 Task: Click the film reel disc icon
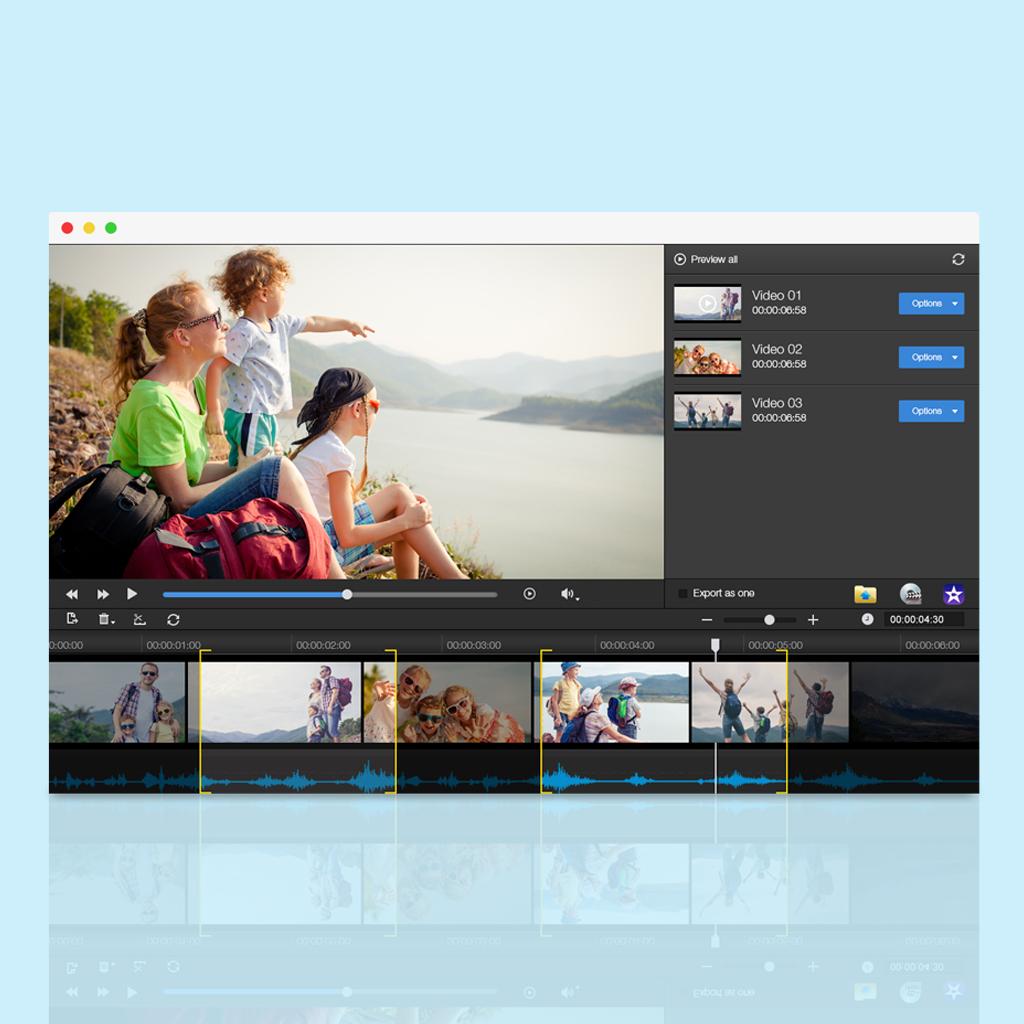[x=910, y=594]
